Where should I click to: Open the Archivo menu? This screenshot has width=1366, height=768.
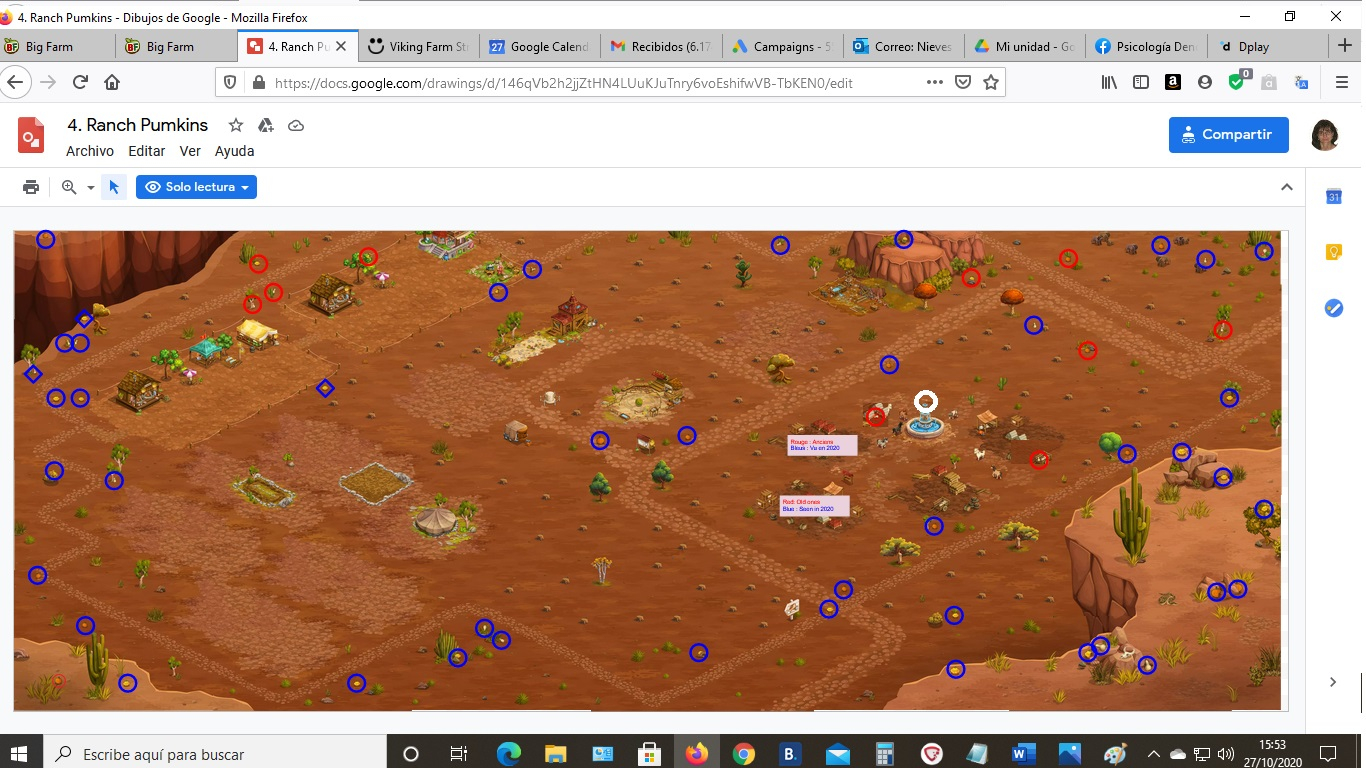pos(90,151)
